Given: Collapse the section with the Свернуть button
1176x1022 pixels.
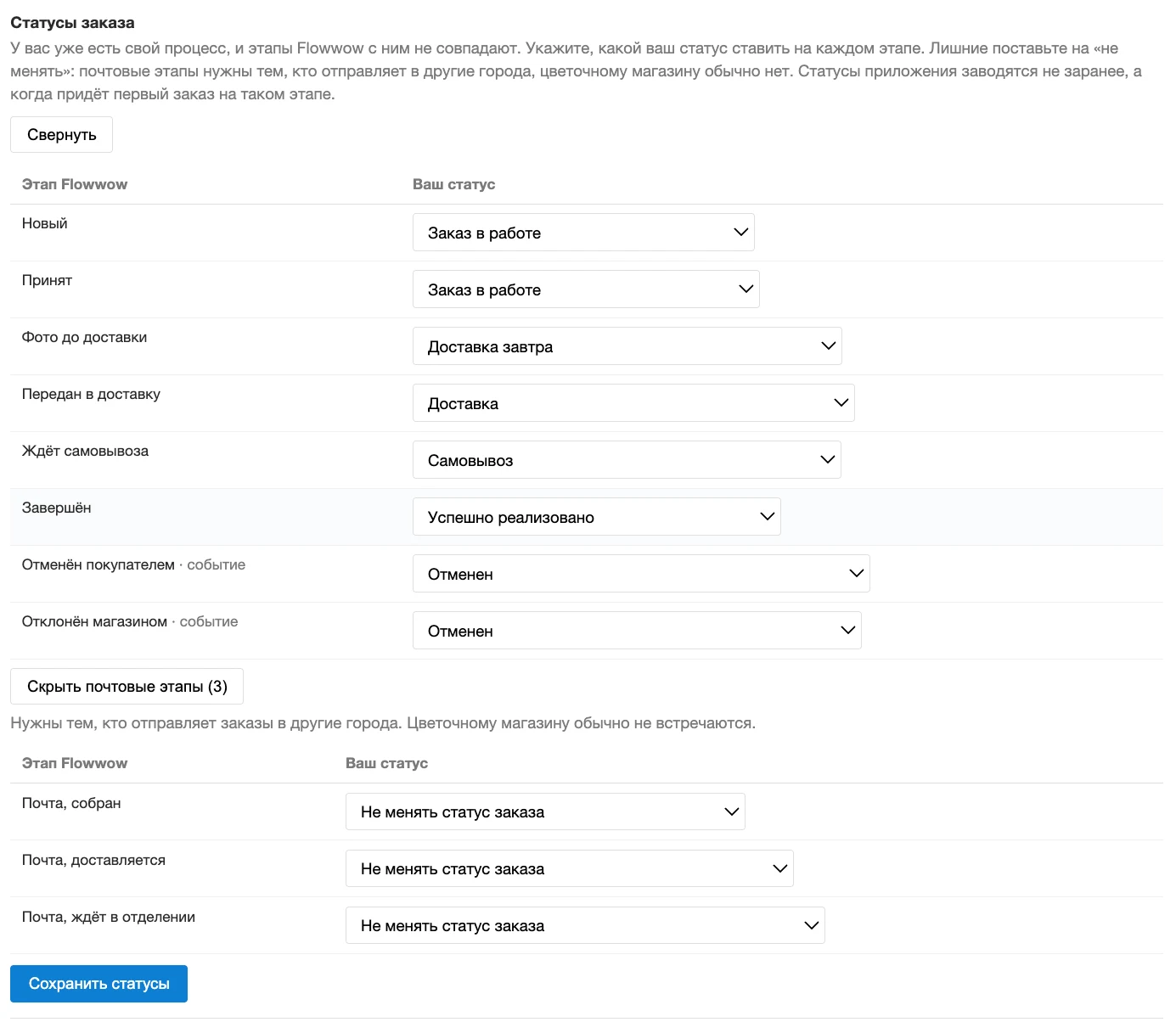Looking at the screenshot, I should point(61,135).
